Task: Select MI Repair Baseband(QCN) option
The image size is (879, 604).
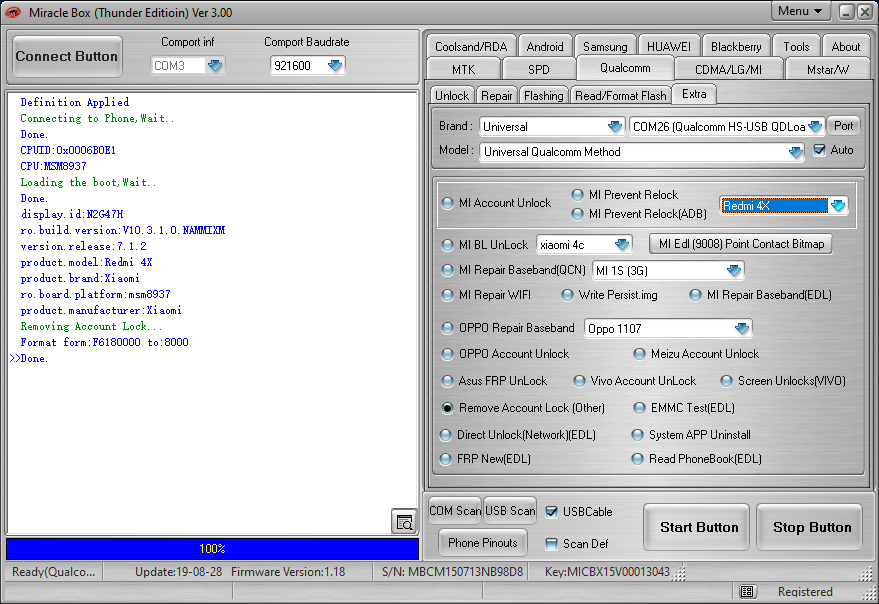Action: 447,270
